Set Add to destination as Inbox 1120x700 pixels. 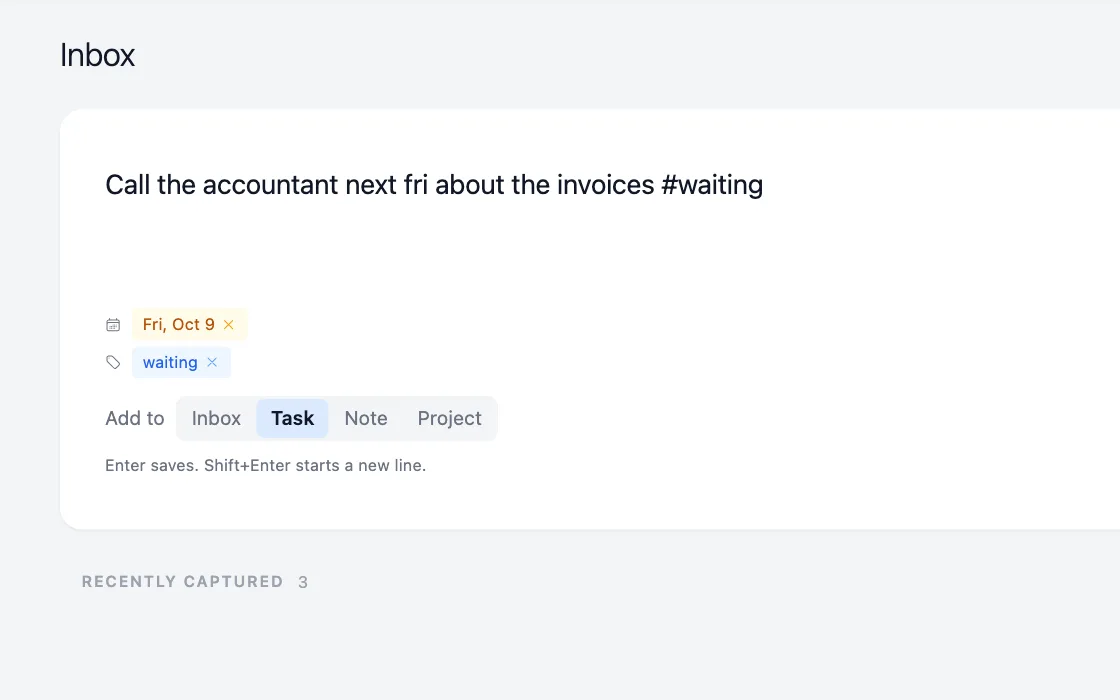pyautogui.click(x=216, y=419)
